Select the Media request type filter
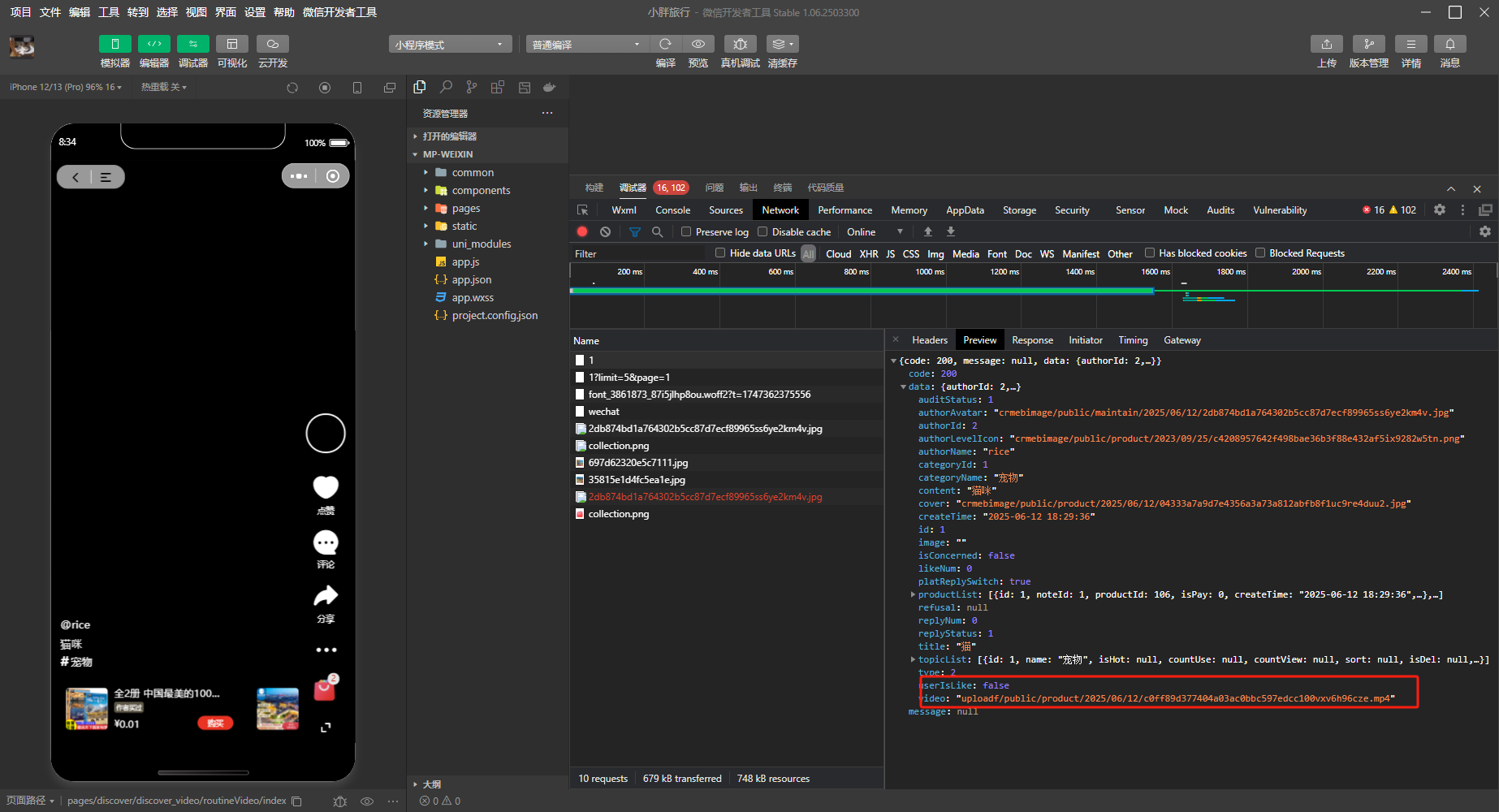Viewport: 1499px width, 812px height. [x=965, y=253]
